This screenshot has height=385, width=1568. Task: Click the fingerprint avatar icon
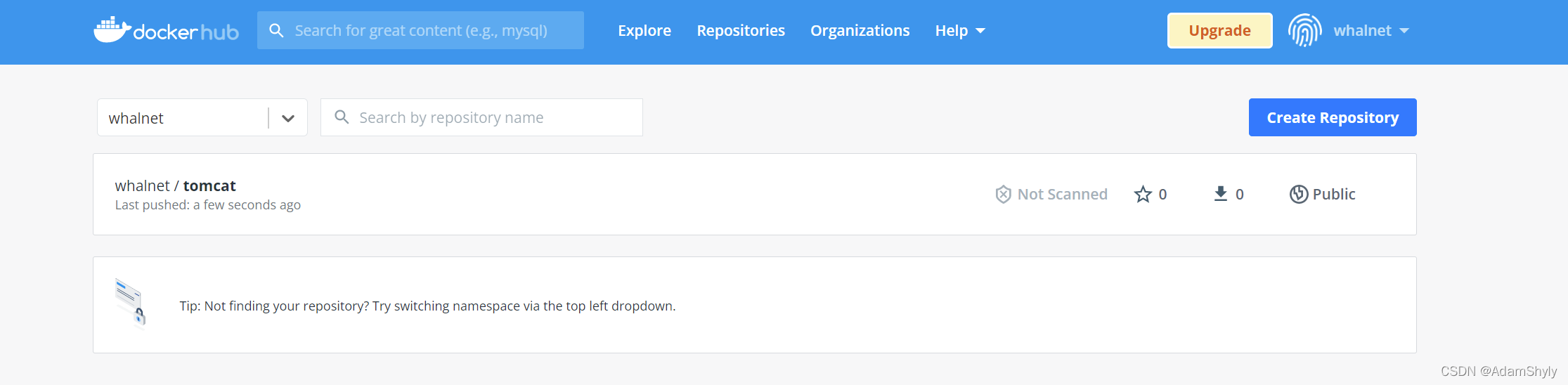pyautogui.click(x=1304, y=30)
